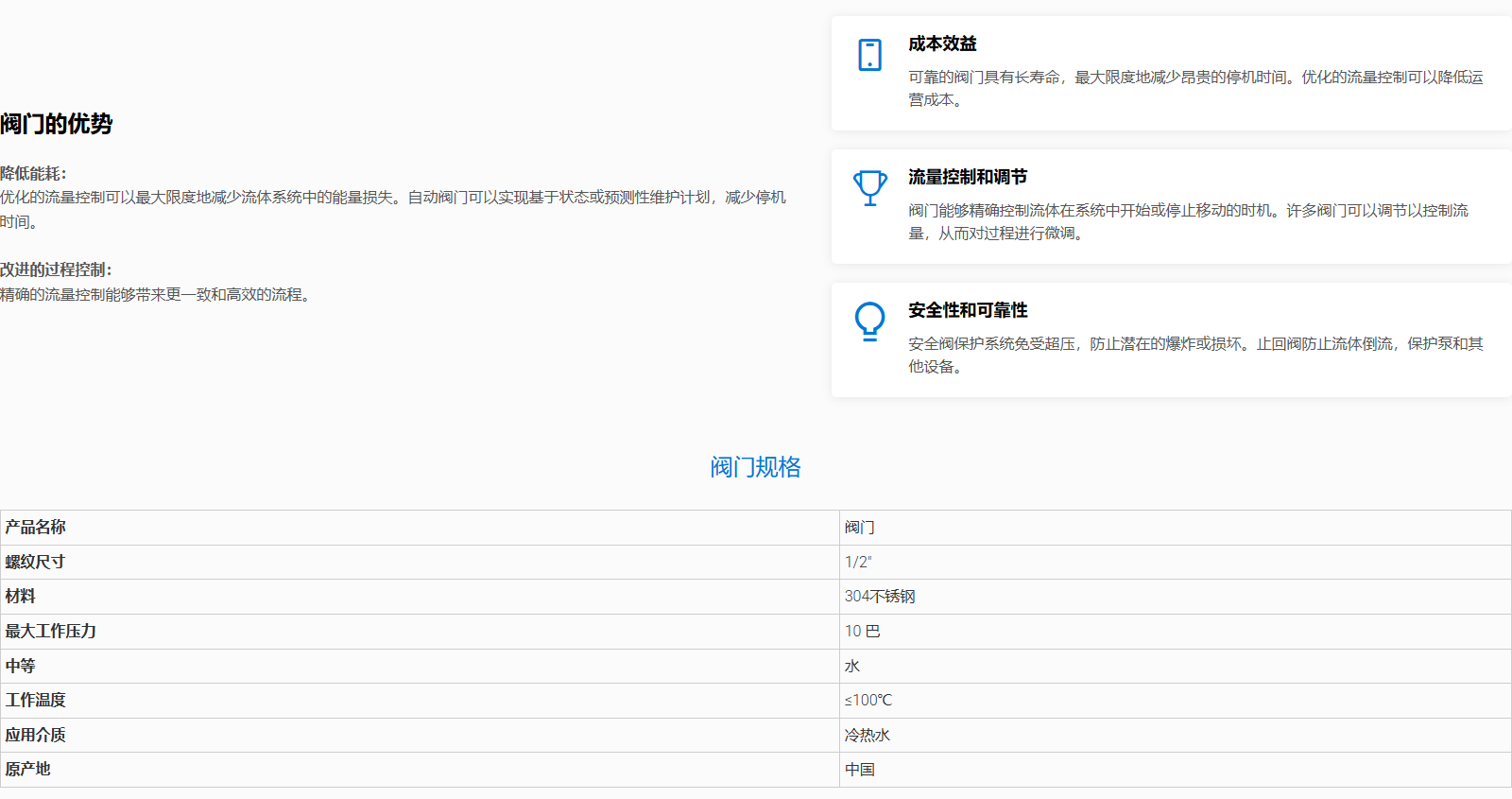1512x799 pixels.
Task: Click the 最大工作压力 row label
Action: click(x=51, y=632)
